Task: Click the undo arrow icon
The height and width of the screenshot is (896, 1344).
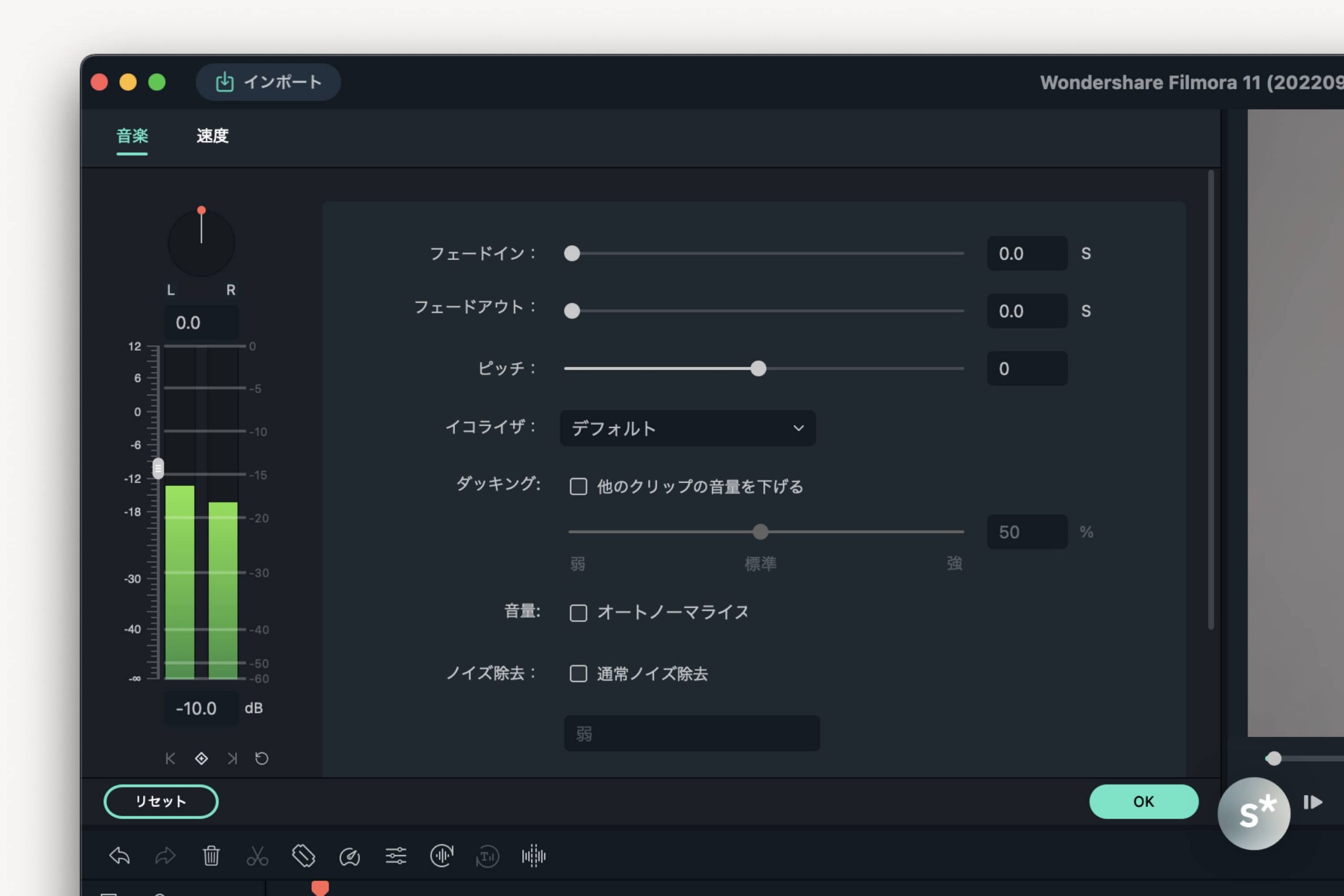Action: [x=119, y=856]
